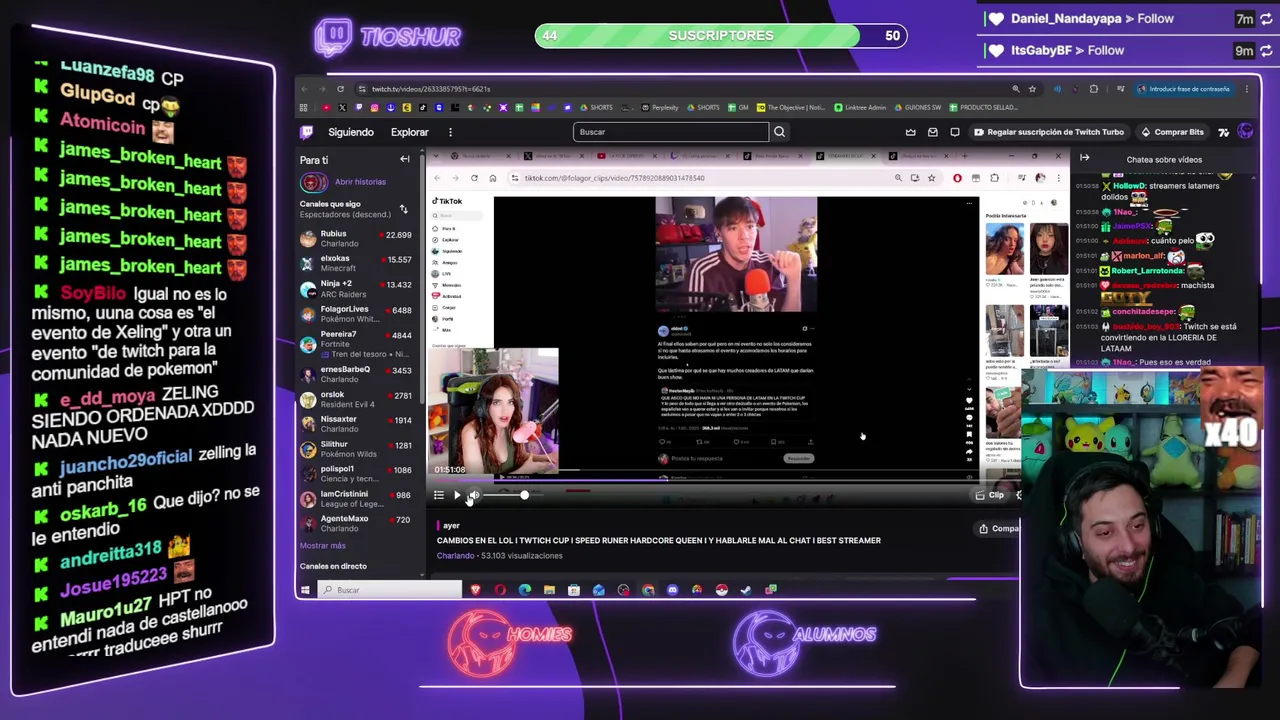Click the Comprar Bits button
Image resolution: width=1280 pixels, height=720 pixels.
click(x=1172, y=132)
